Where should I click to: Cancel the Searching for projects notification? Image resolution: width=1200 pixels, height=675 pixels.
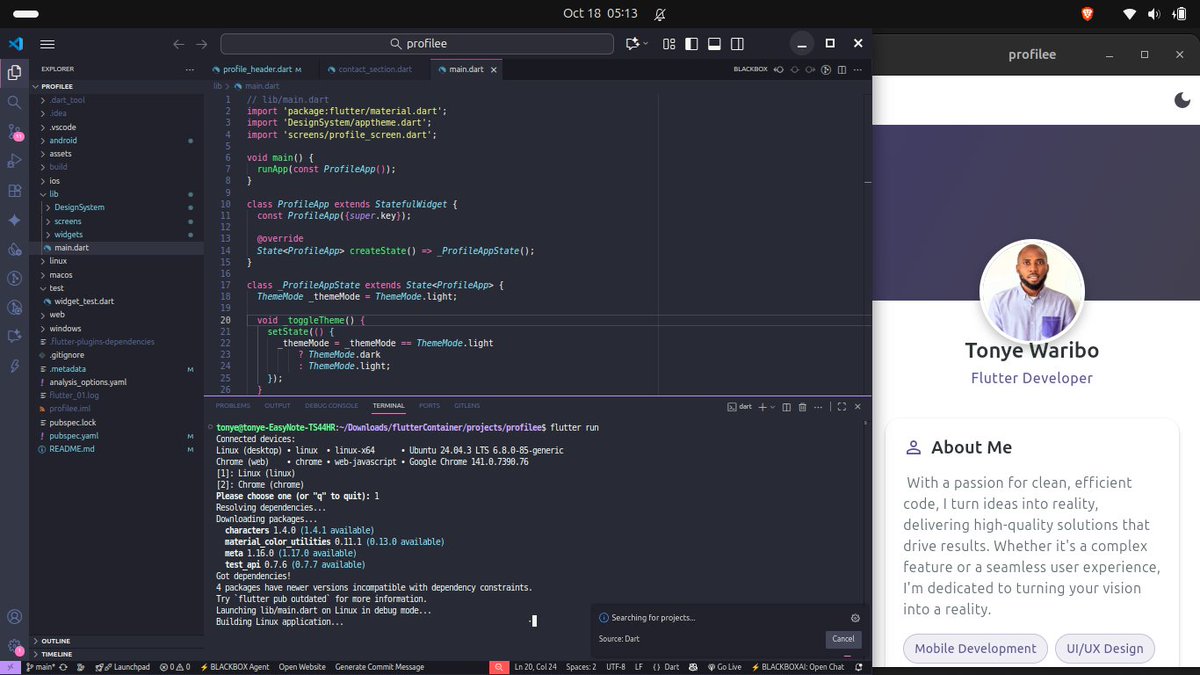coord(843,639)
